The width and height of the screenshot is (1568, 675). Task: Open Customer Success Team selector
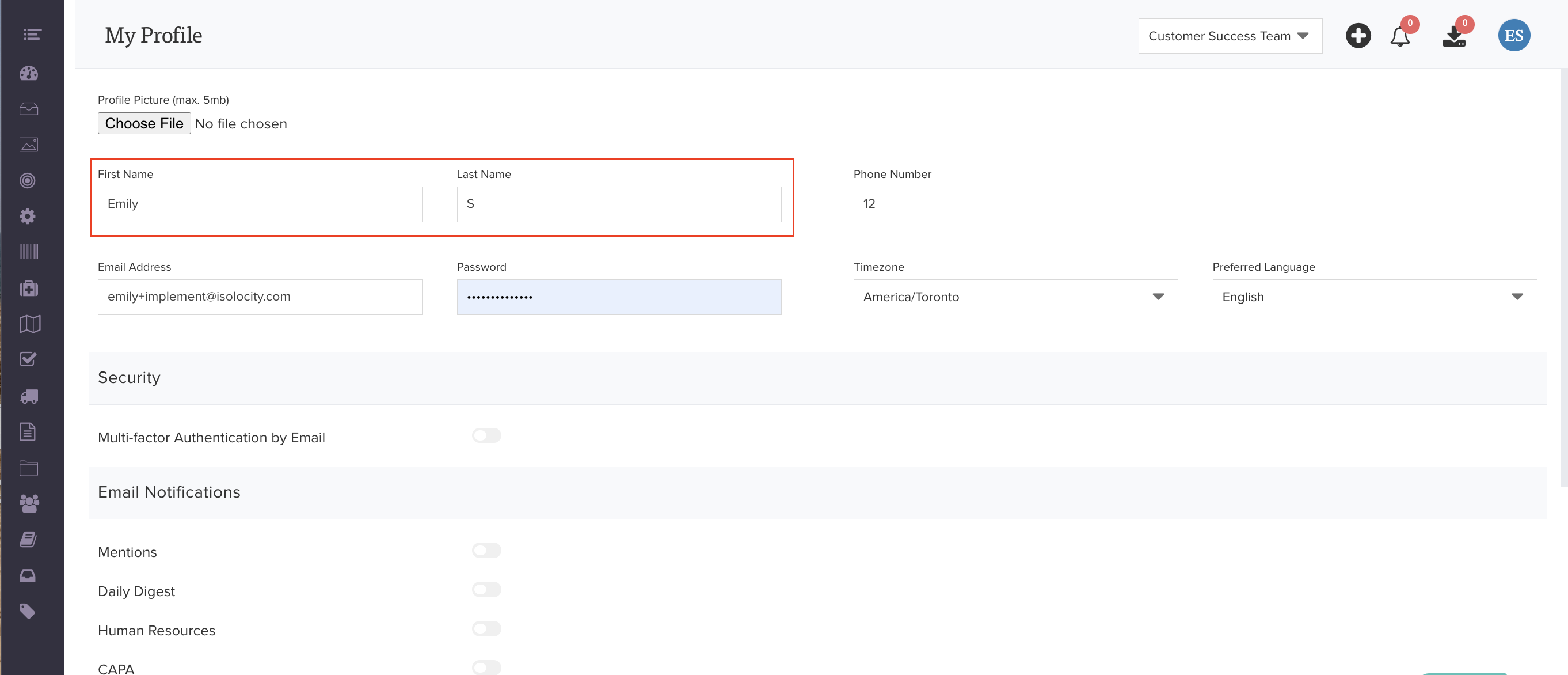click(x=1229, y=36)
